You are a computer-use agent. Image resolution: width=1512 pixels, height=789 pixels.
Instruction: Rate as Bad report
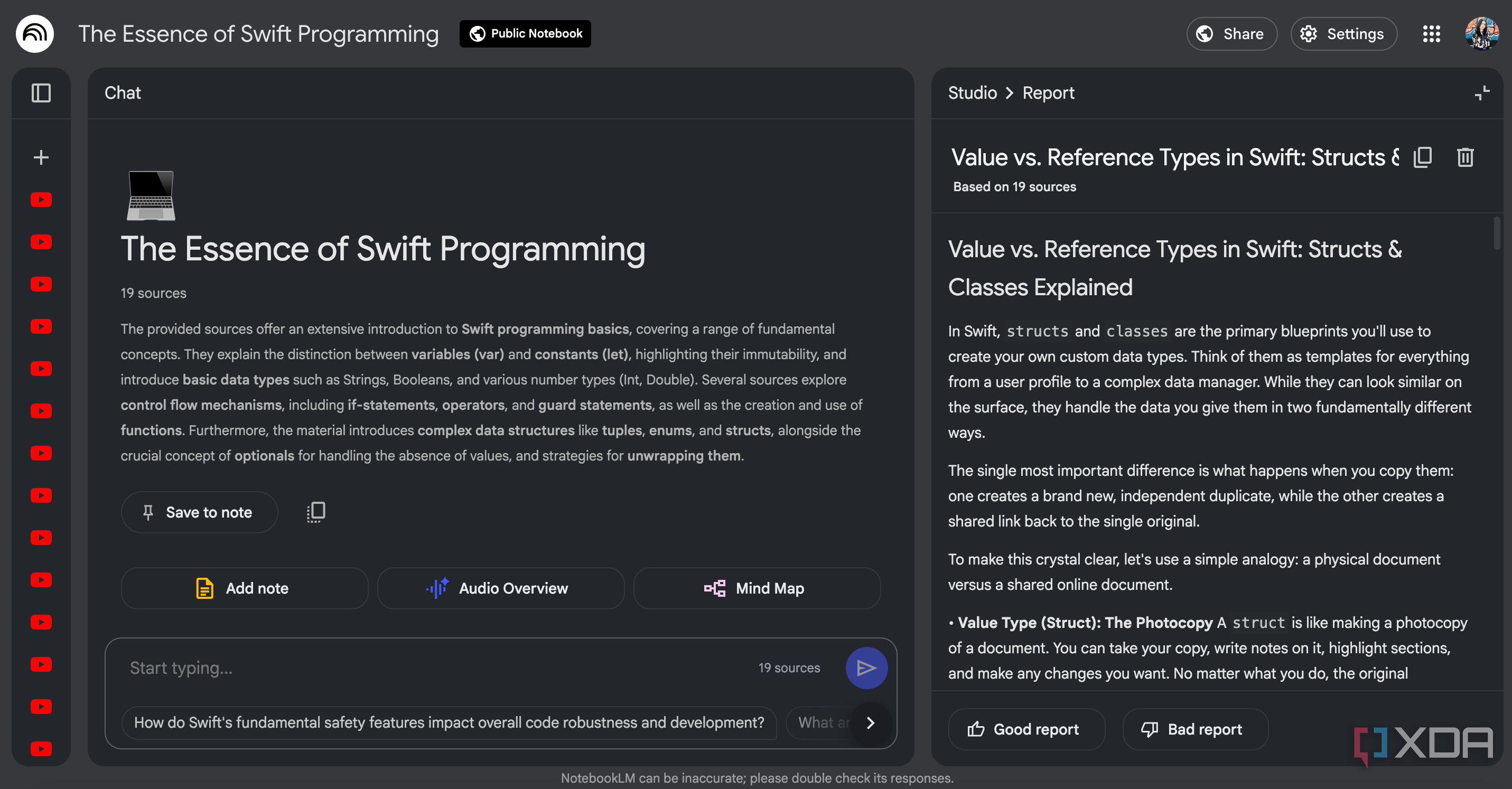[1195, 729]
